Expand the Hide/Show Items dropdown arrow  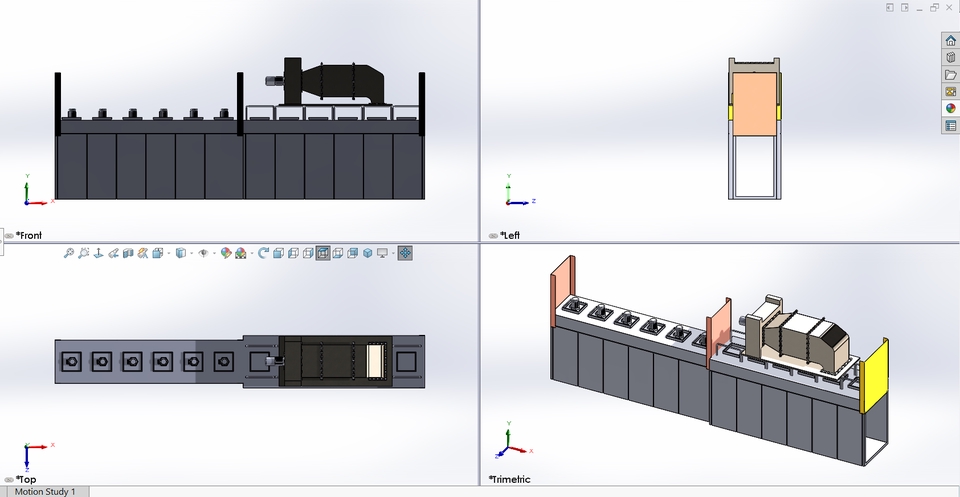pos(214,253)
